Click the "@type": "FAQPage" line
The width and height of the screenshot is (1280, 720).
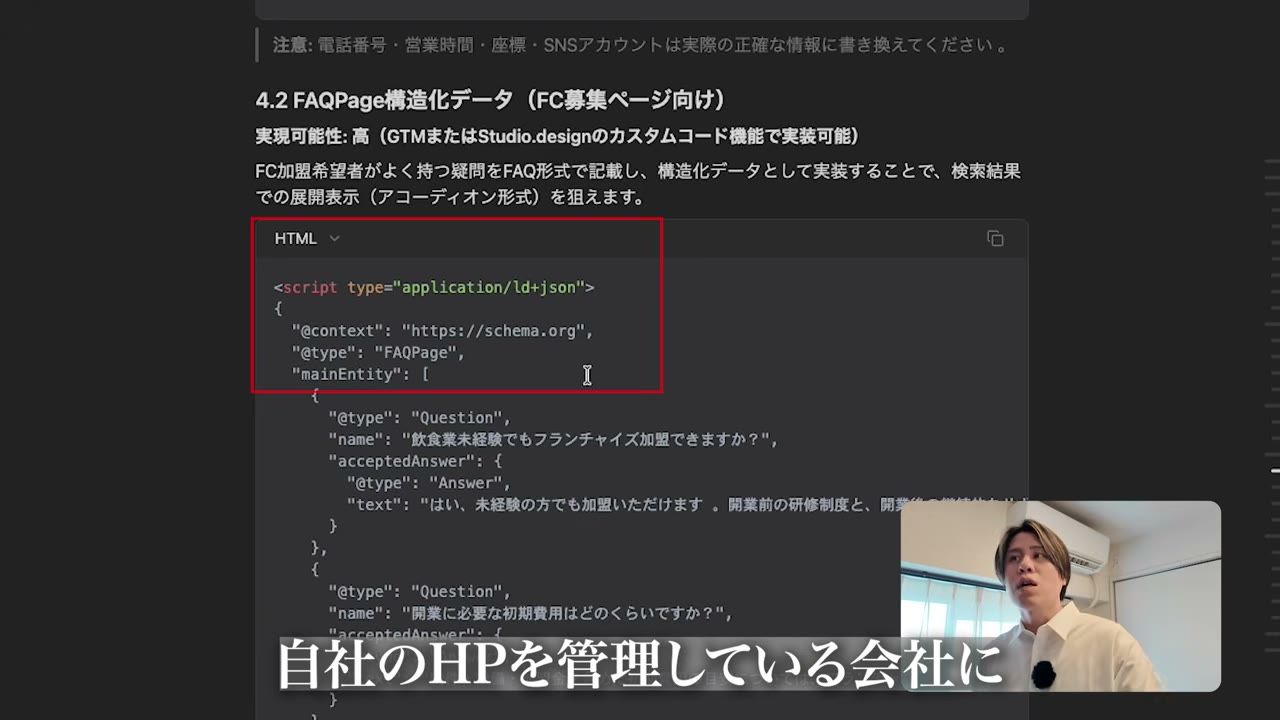(378, 353)
